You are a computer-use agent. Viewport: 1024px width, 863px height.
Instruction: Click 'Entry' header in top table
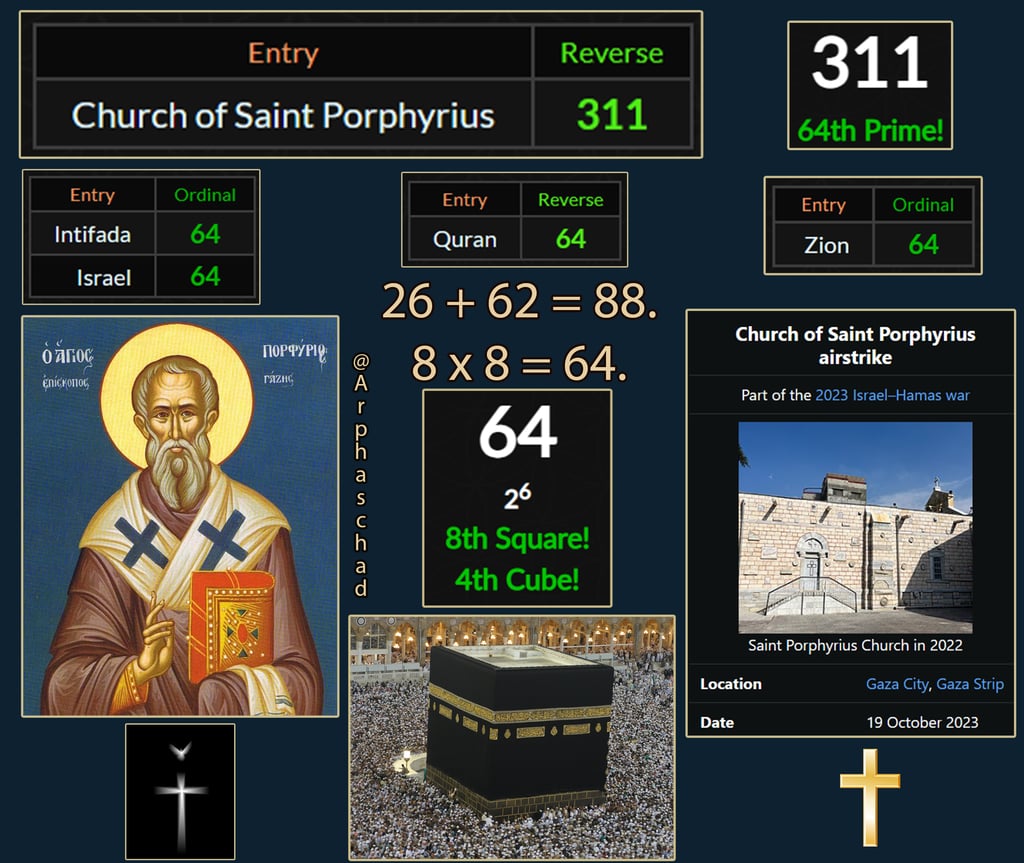pyautogui.click(x=283, y=53)
